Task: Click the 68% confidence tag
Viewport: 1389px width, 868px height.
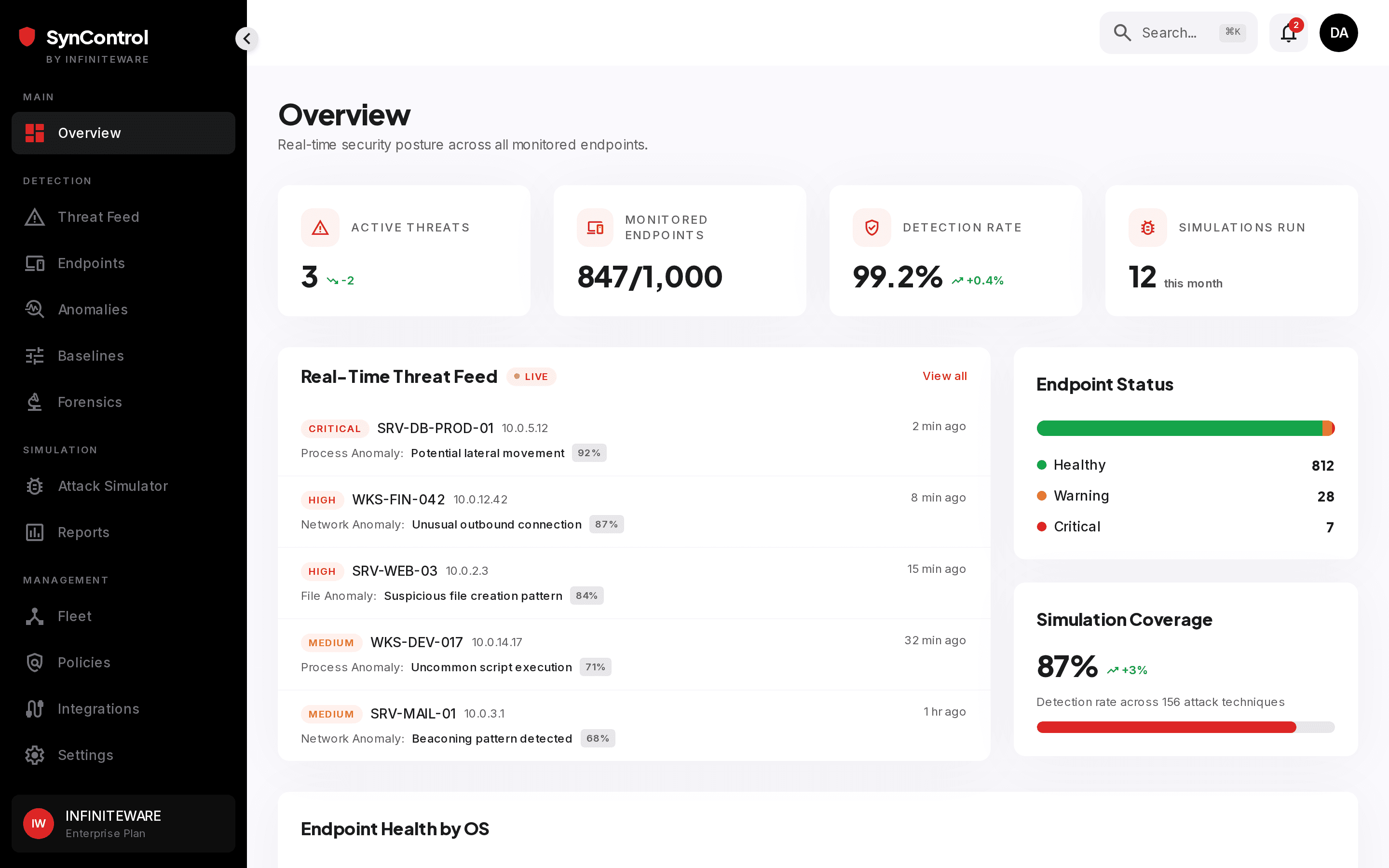Action: click(x=598, y=738)
